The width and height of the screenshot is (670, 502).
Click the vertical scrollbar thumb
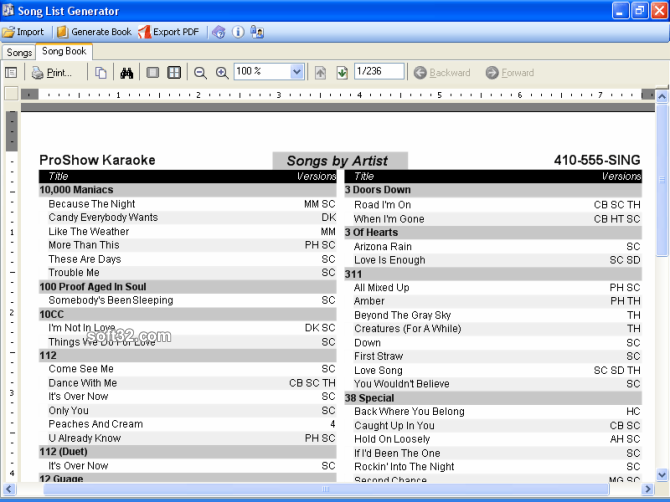coord(662,180)
